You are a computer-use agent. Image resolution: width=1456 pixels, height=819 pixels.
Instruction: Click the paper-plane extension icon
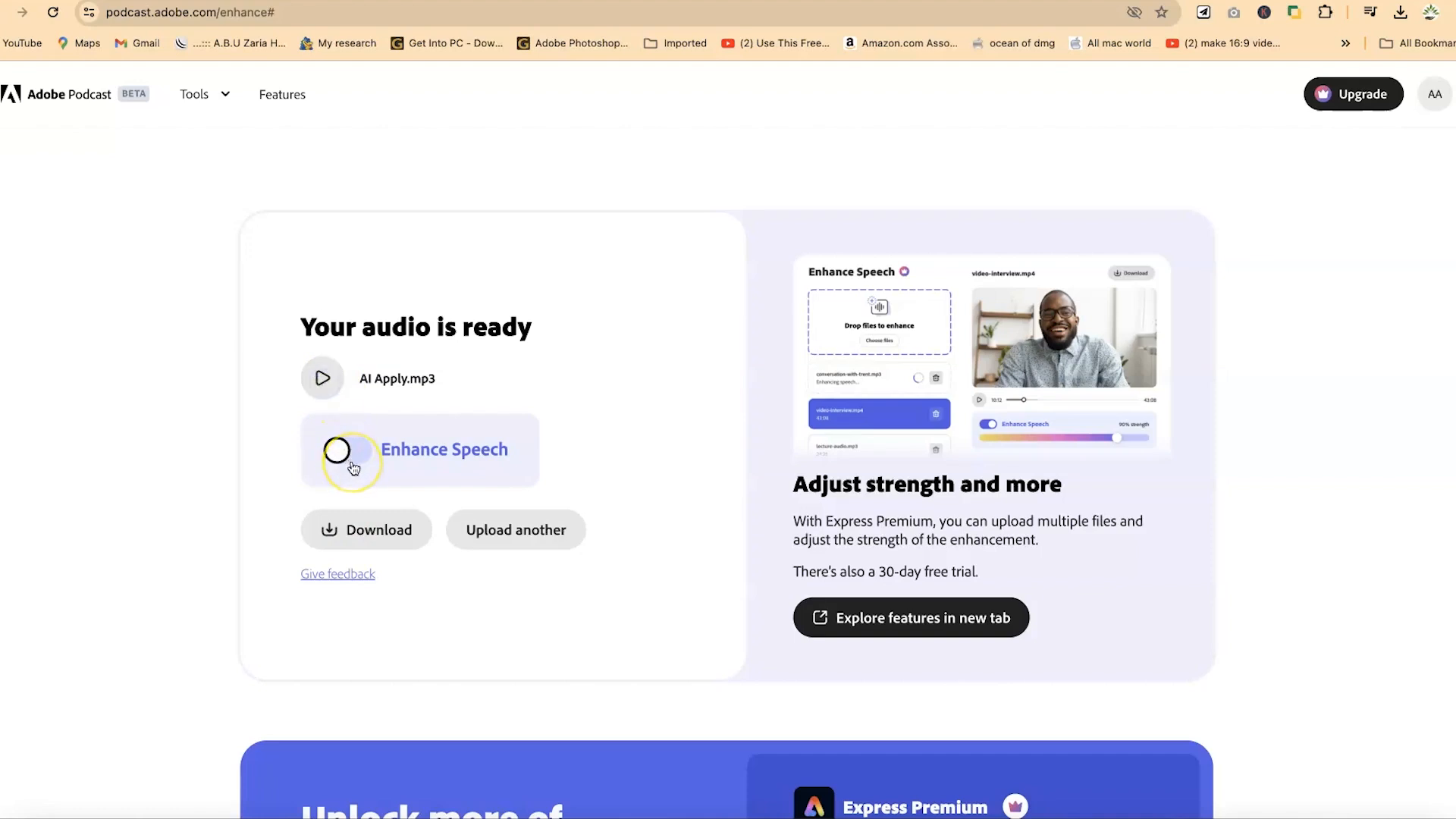tap(1203, 12)
